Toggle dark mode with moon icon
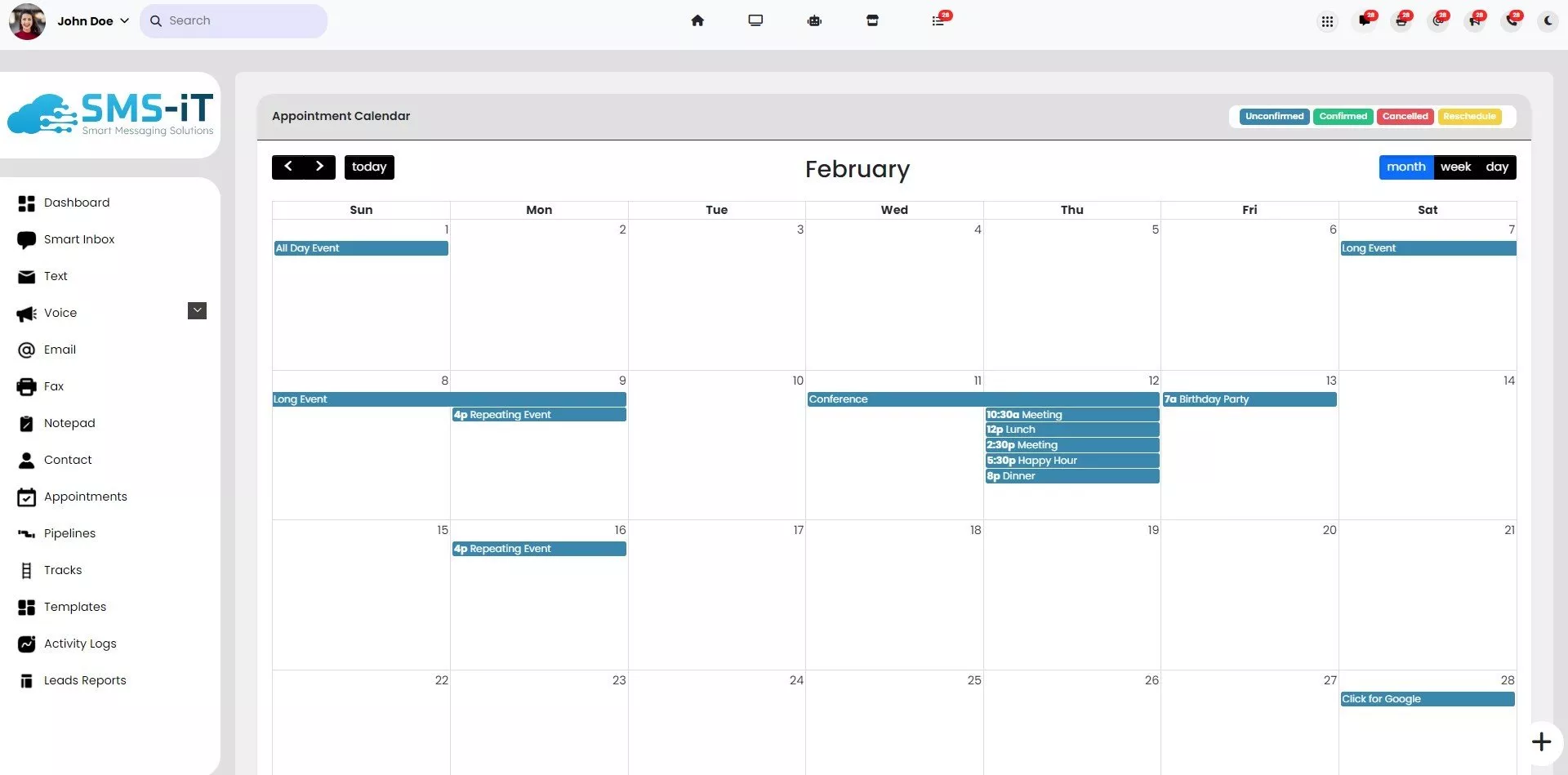 (1548, 21)
